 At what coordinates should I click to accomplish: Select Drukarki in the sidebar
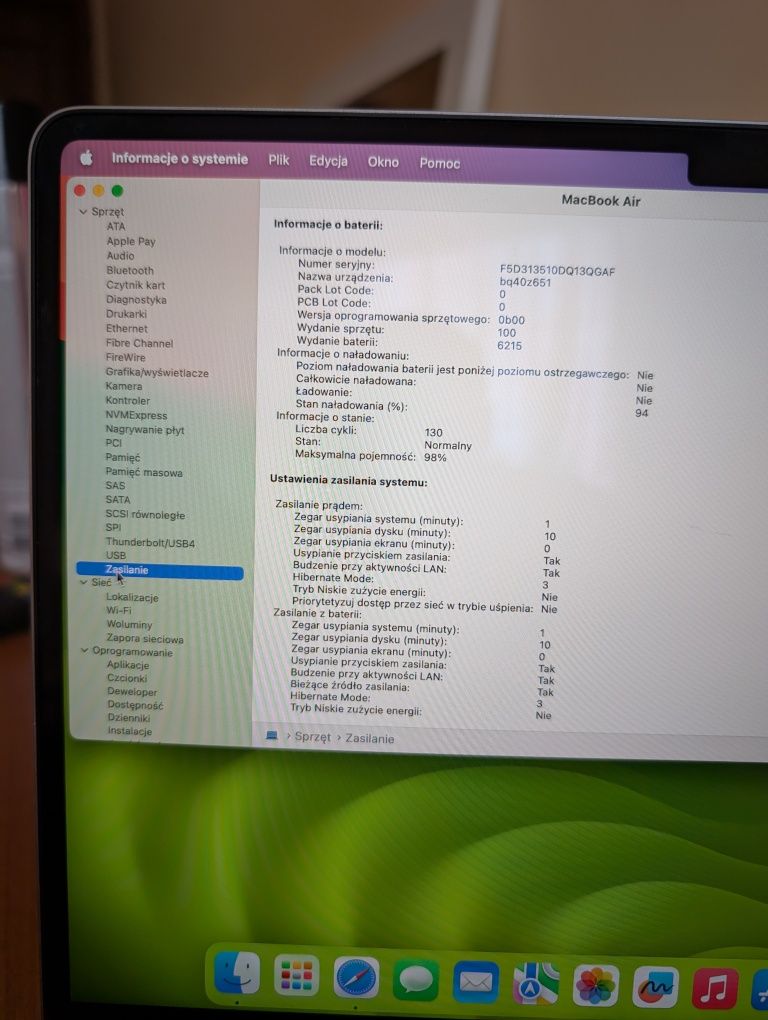[x=126, y=314]
